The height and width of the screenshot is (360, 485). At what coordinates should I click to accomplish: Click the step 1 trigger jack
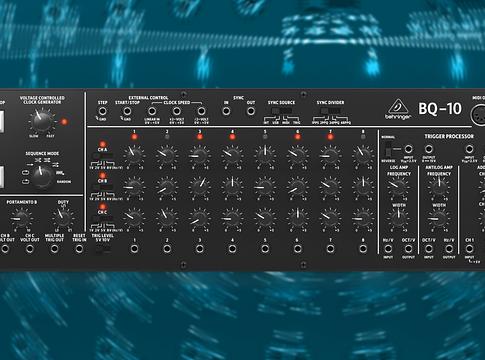point(134,249)
